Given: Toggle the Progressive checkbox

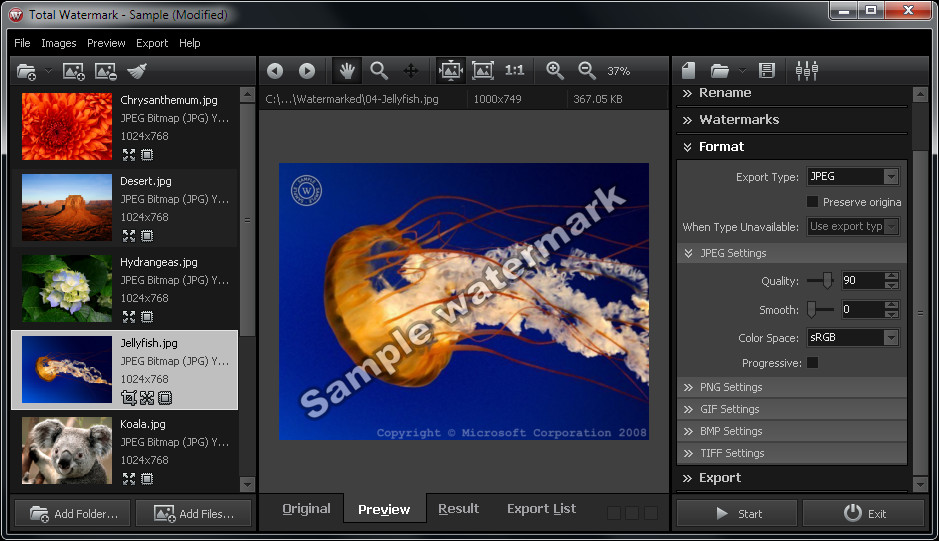Looking at the screenshot, I should [813, 362].
